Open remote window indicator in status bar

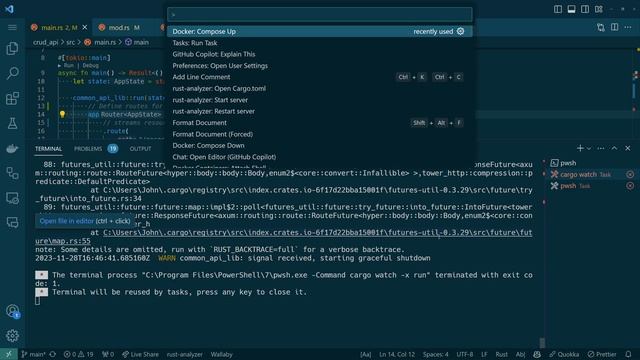tap(9, 354)
